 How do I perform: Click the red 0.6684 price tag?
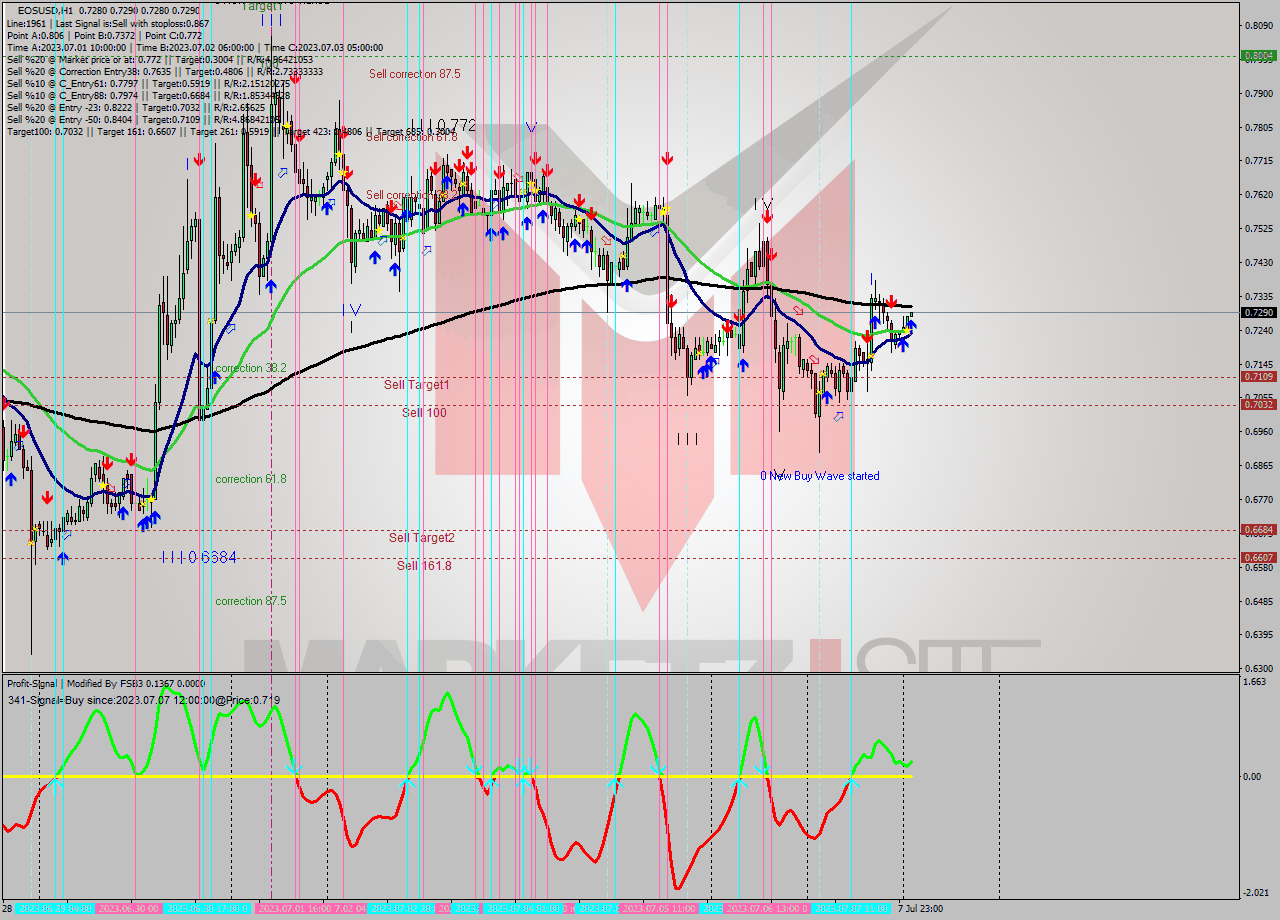click(1257, 530)
